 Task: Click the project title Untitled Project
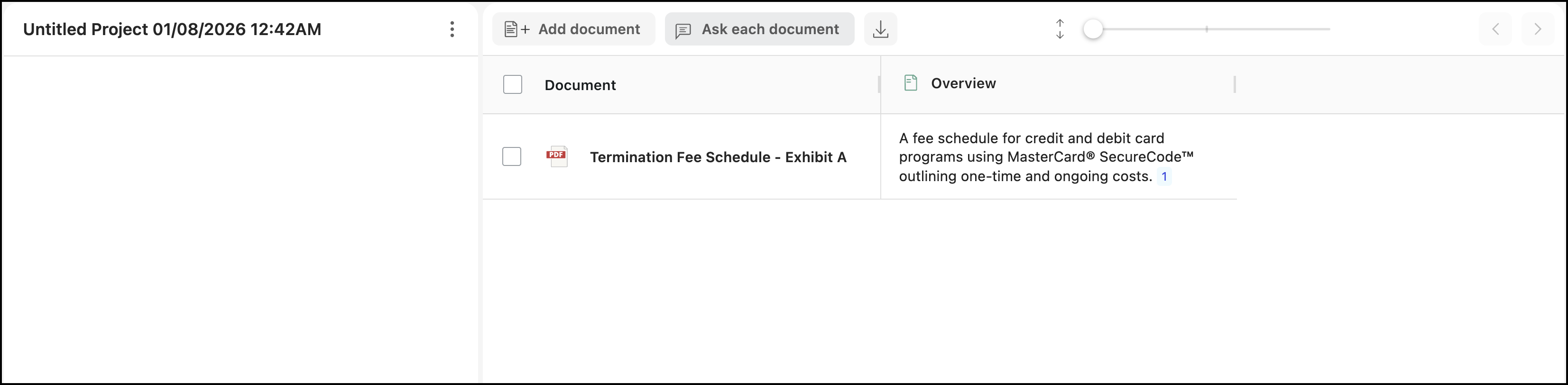(x=172, y=29)
